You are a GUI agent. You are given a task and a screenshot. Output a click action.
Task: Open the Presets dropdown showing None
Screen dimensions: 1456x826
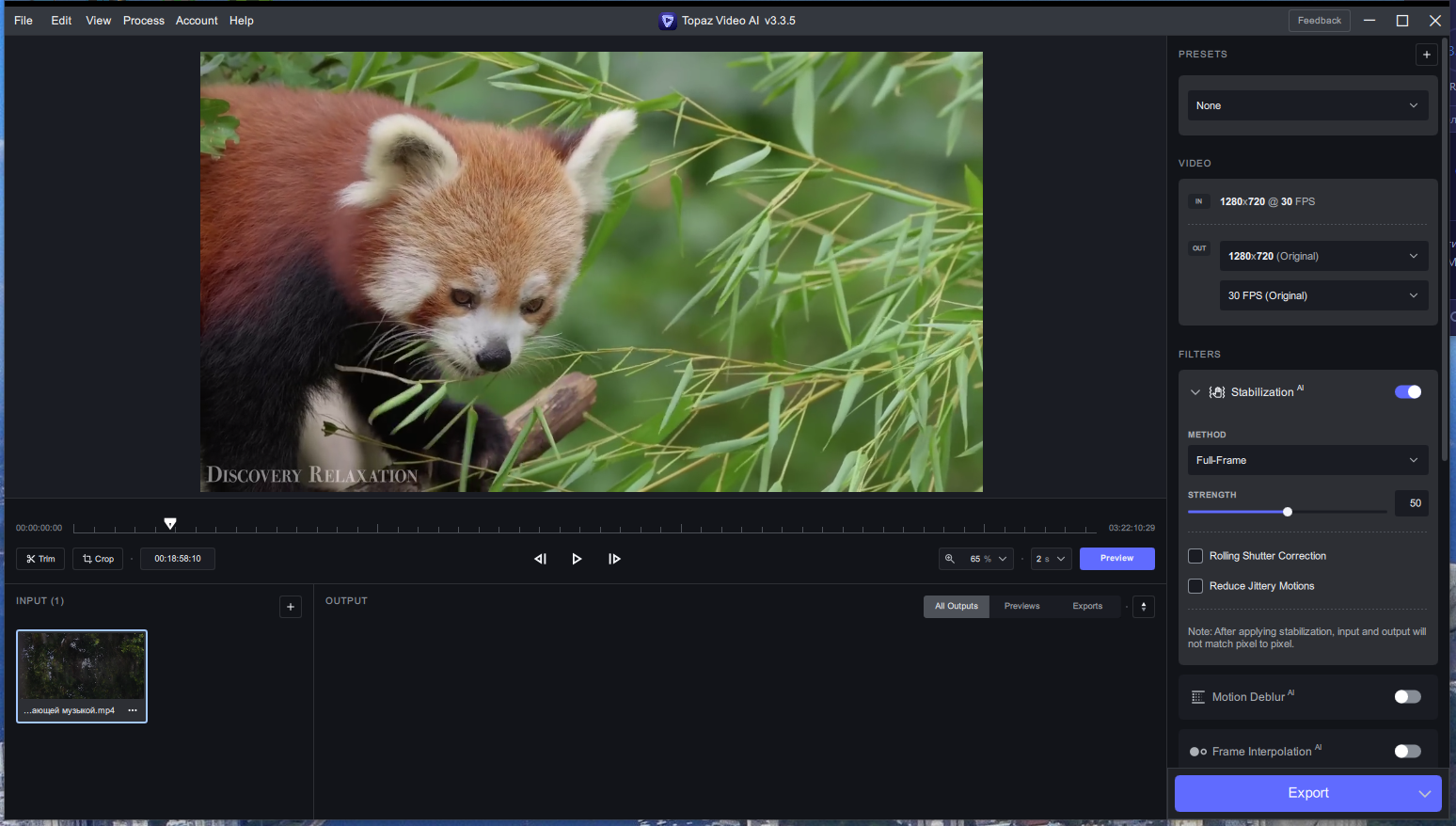[1306, 105]
